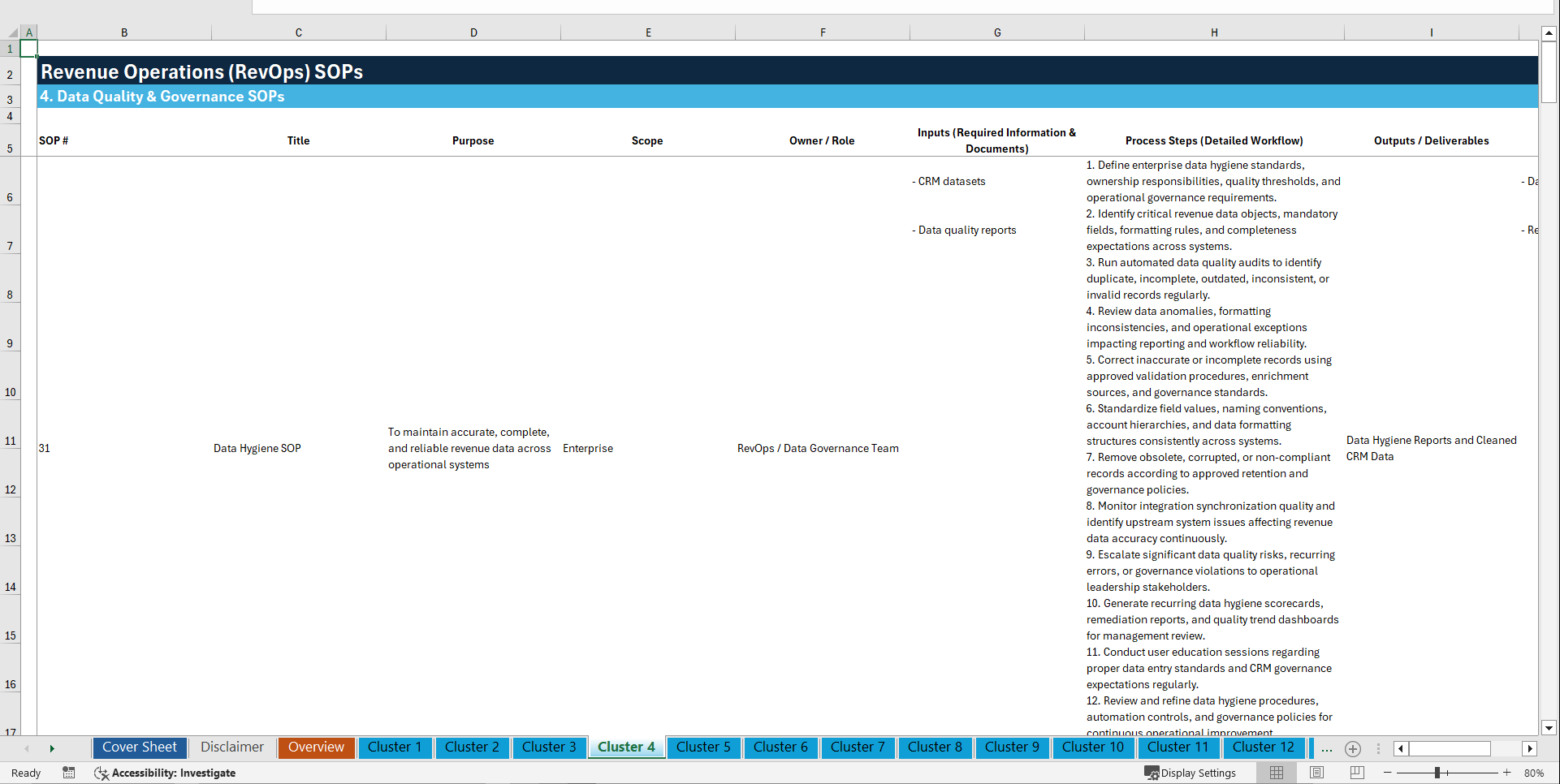Click the 'Outputs / Deliverables' header cell
The image size is (1560, 784).
pos(1432,140)
